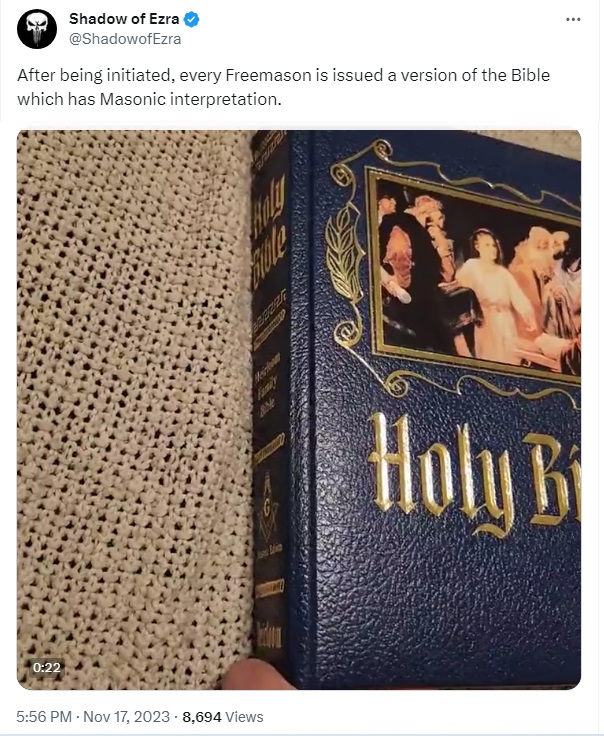Click the fingertip at video bottom
Viewport: 604px width, 736px height.
(251, 675)
